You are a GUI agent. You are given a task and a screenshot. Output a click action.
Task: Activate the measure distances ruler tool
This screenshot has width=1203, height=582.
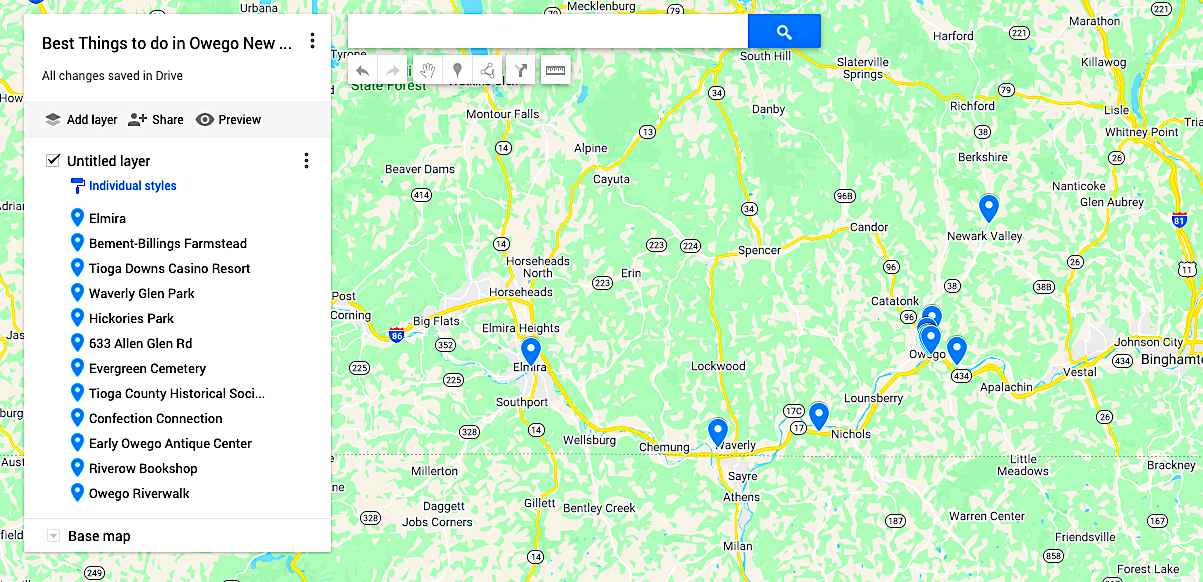(555, 70)
